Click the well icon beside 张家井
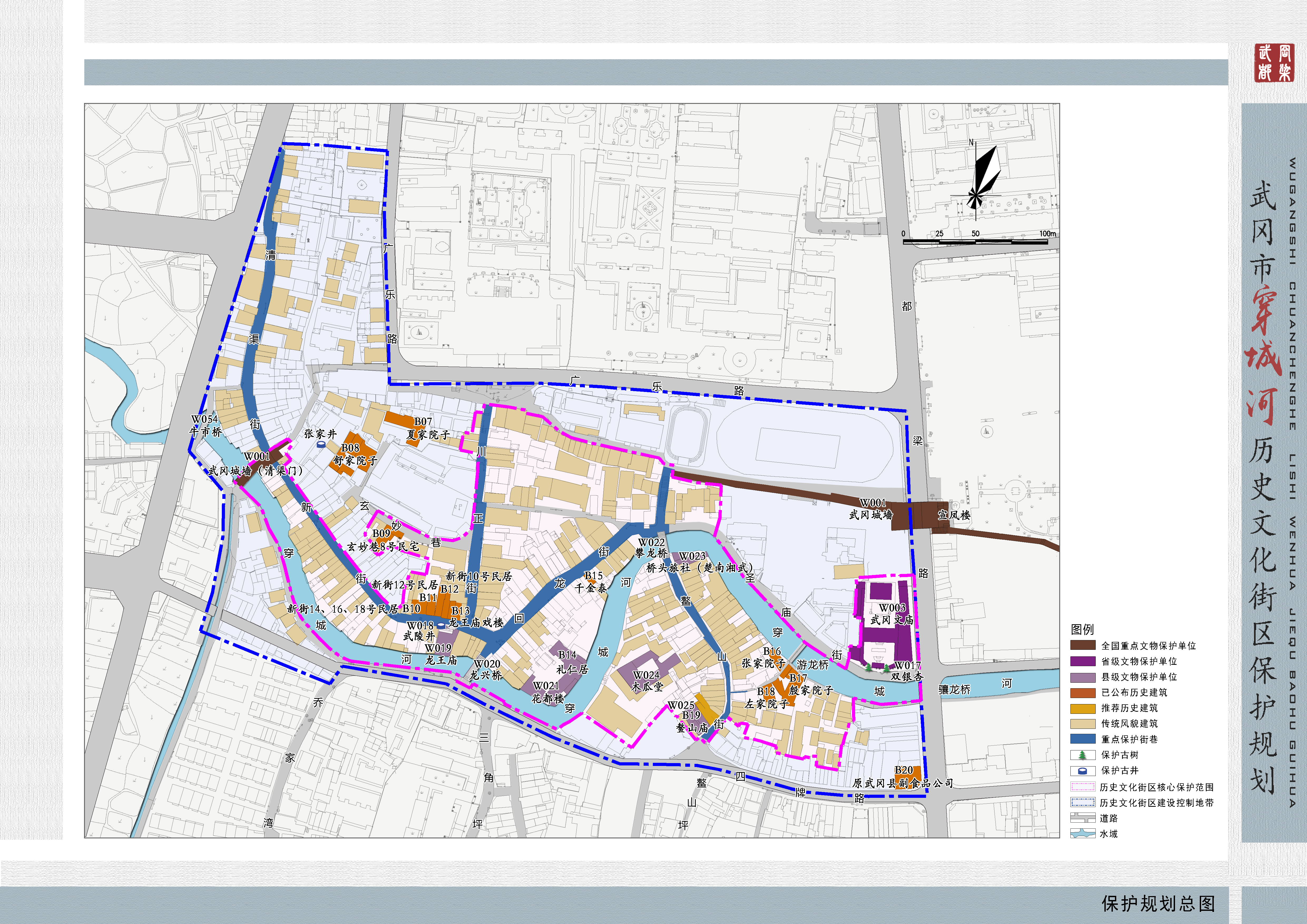Image resolution: width=1307 pixels, height=924 pixels. pyautogui.click(x=321, y=444)
